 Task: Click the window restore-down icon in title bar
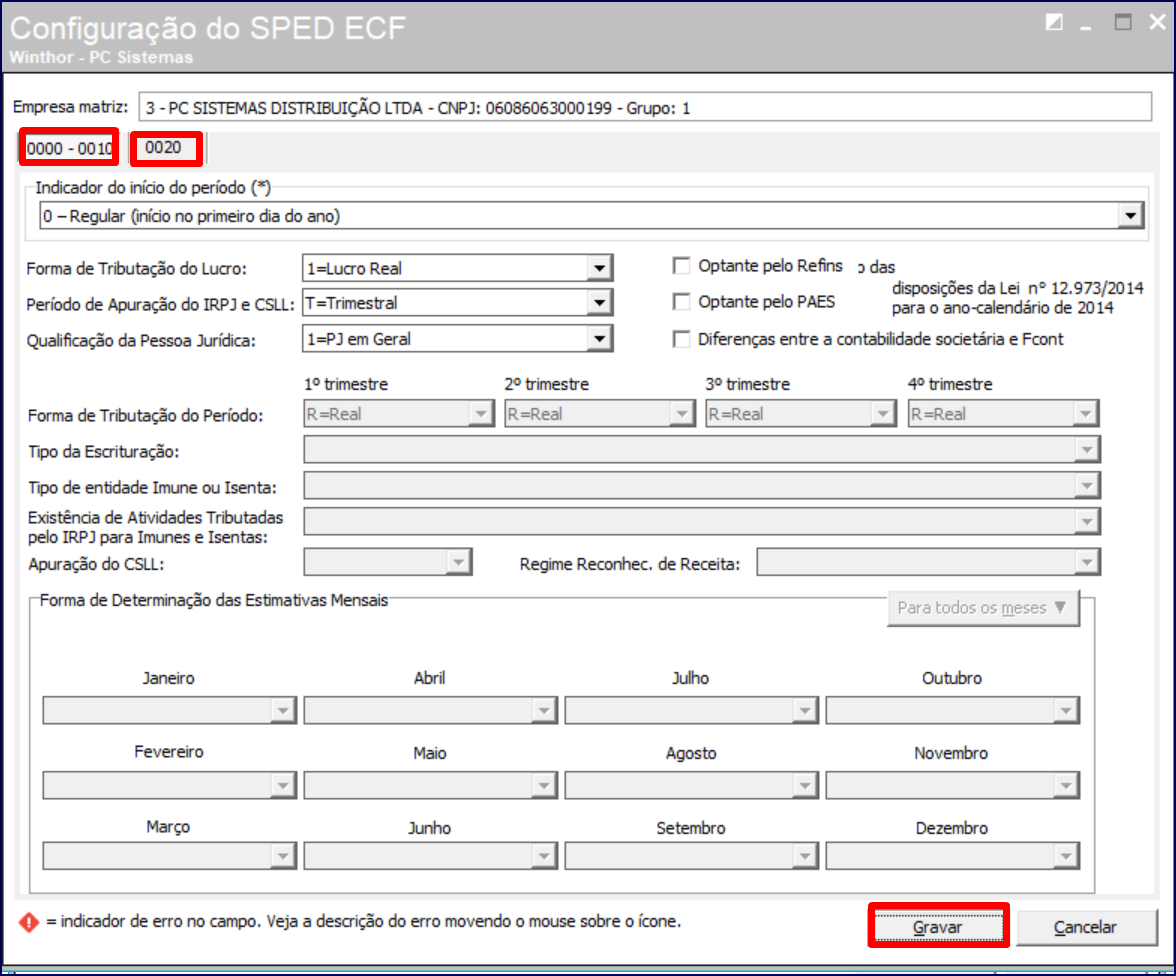click(1054, 23)
